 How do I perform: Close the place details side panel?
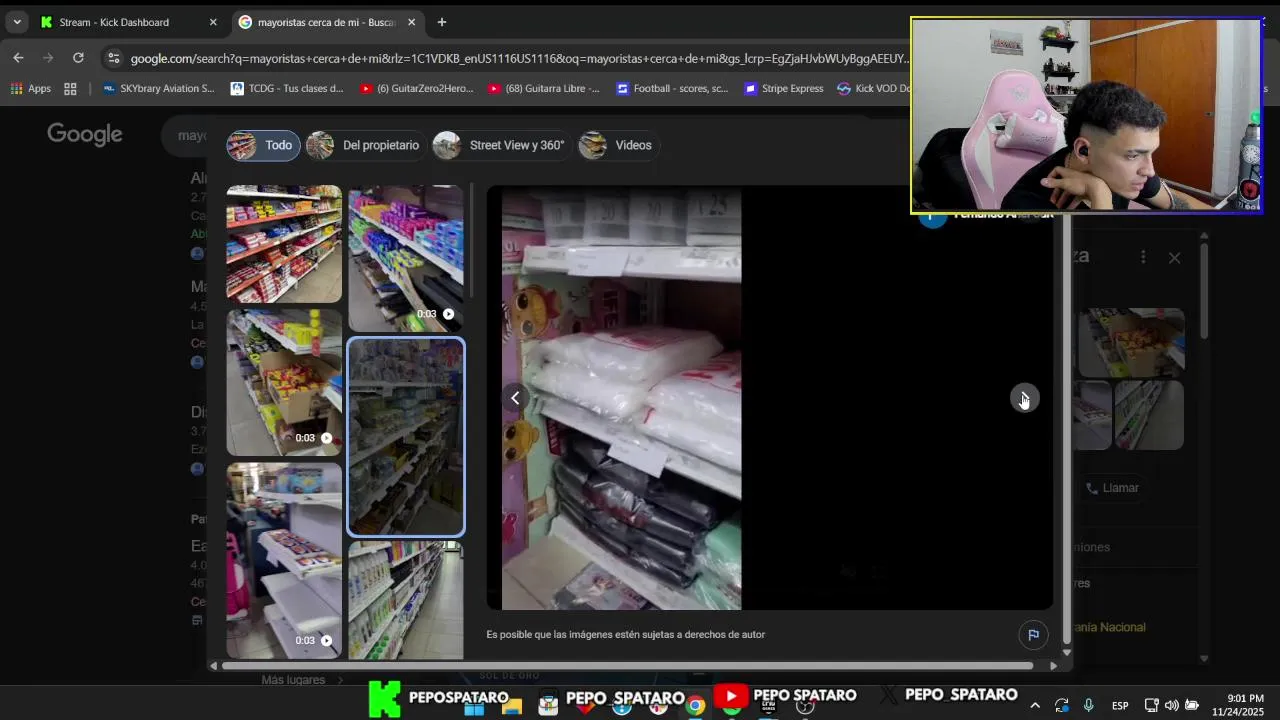pyautogui.click(x=1174, y=257)
